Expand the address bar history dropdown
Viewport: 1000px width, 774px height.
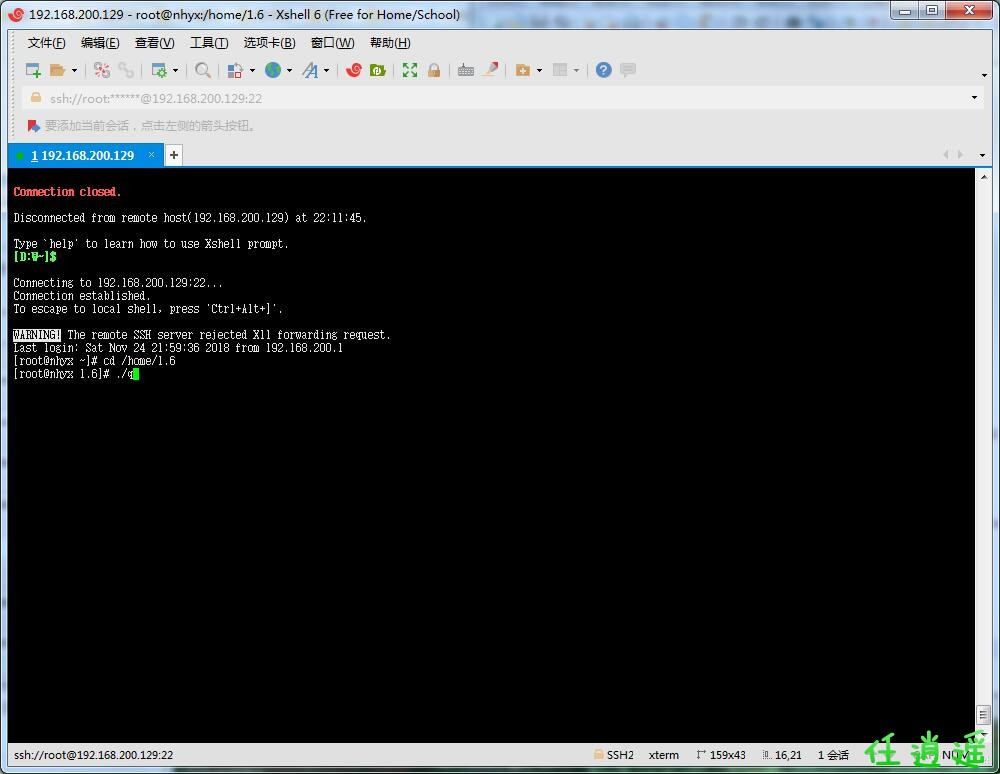point(974,98)
